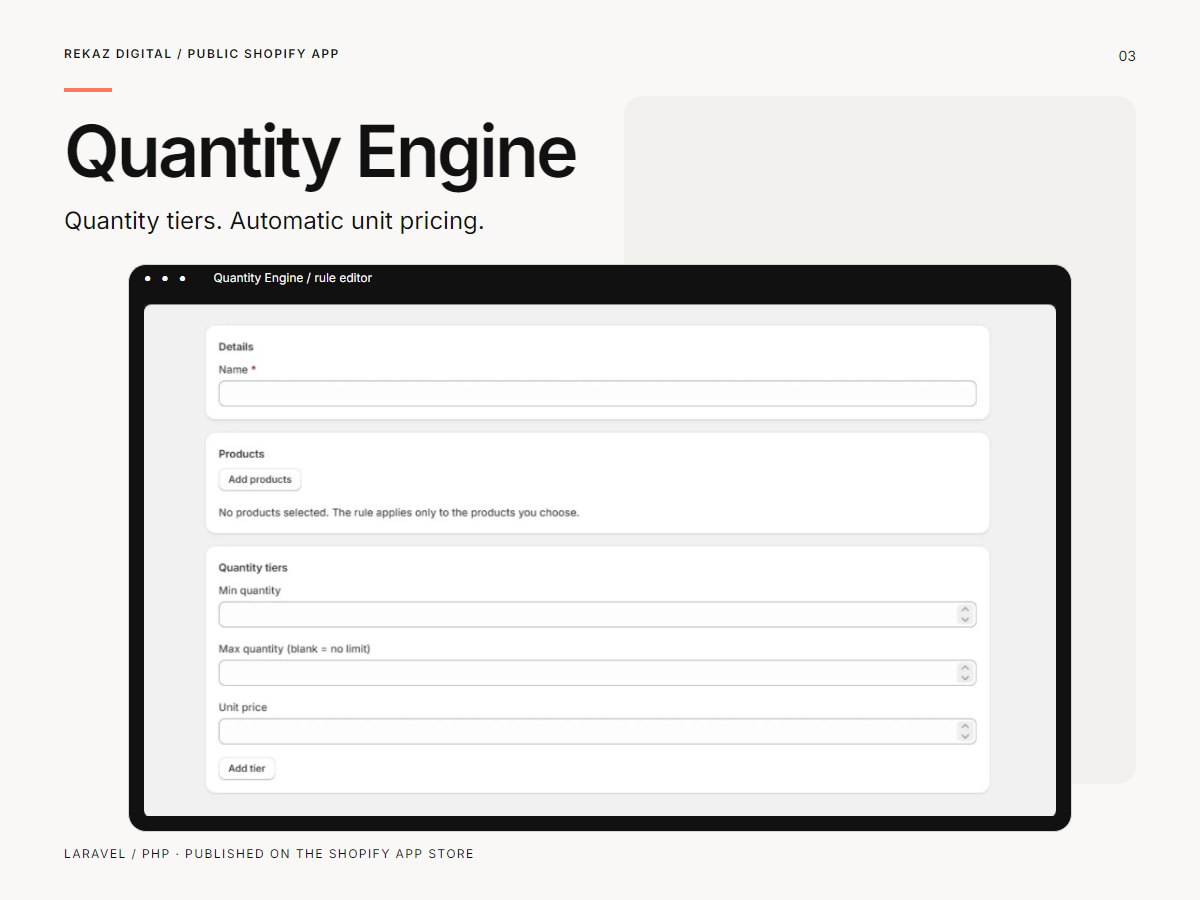Click the Add tier button

click(247, 769)
